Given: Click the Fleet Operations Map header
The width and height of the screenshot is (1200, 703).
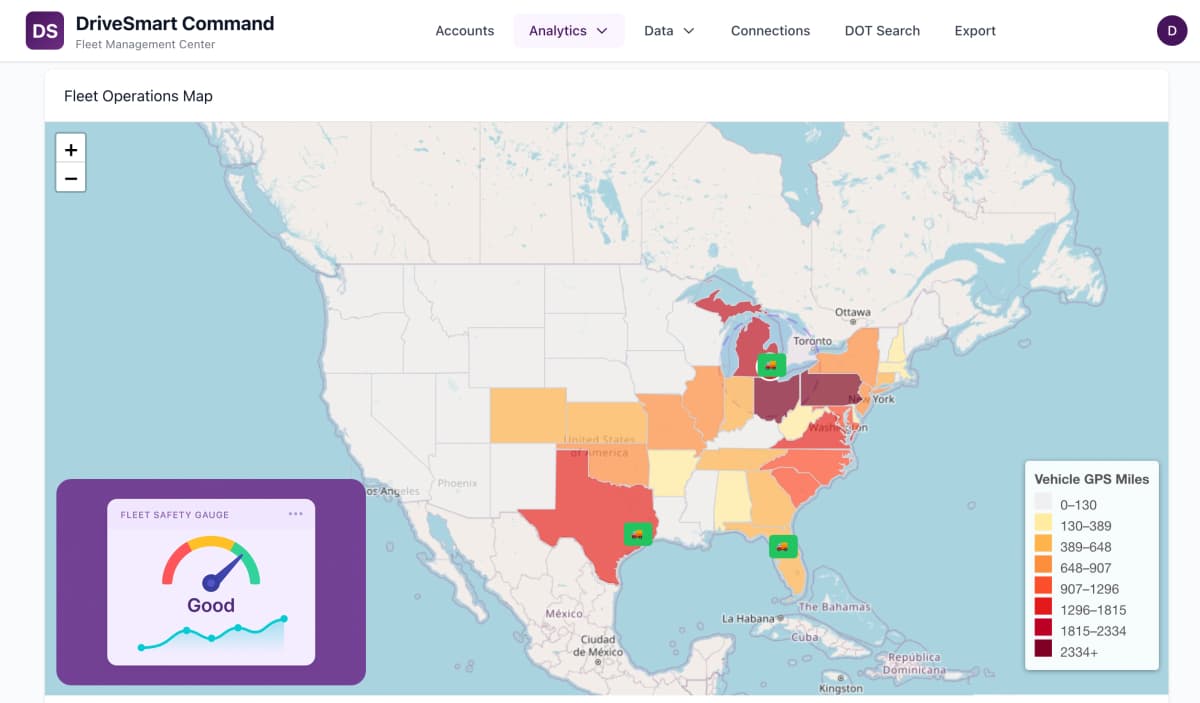Looking at the screenshot, I should click(138, 96).
